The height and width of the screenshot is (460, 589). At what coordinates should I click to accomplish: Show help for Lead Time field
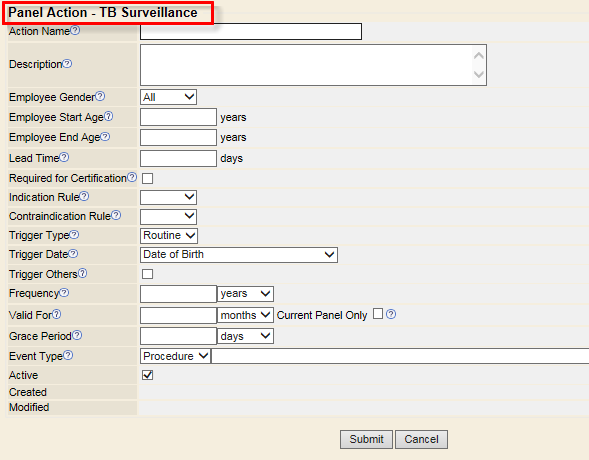click(64, 157)
